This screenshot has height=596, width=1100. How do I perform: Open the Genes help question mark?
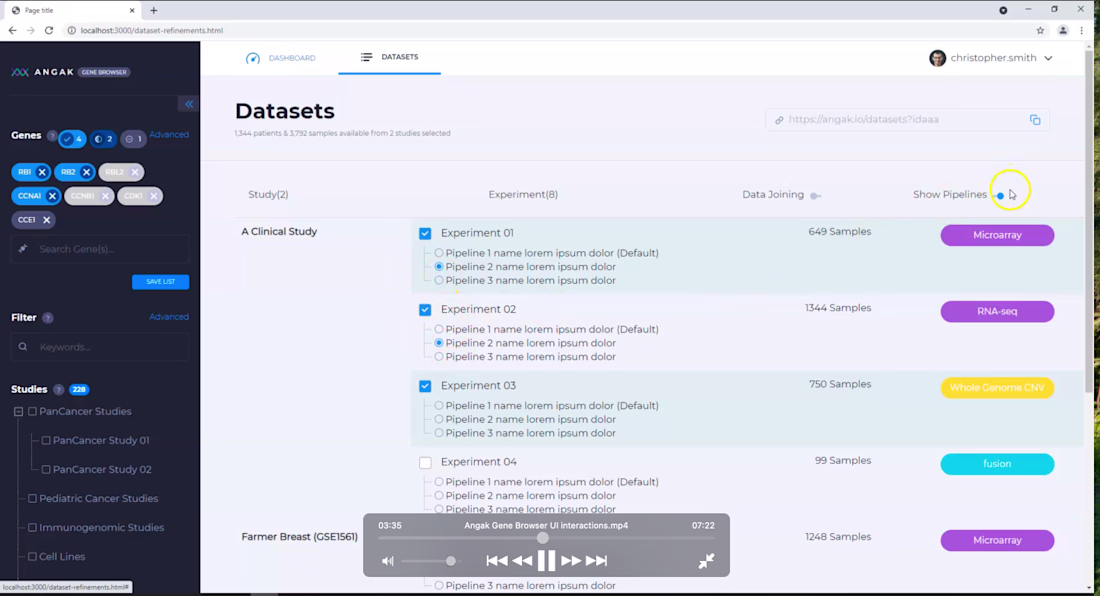[x=51, y=135]
